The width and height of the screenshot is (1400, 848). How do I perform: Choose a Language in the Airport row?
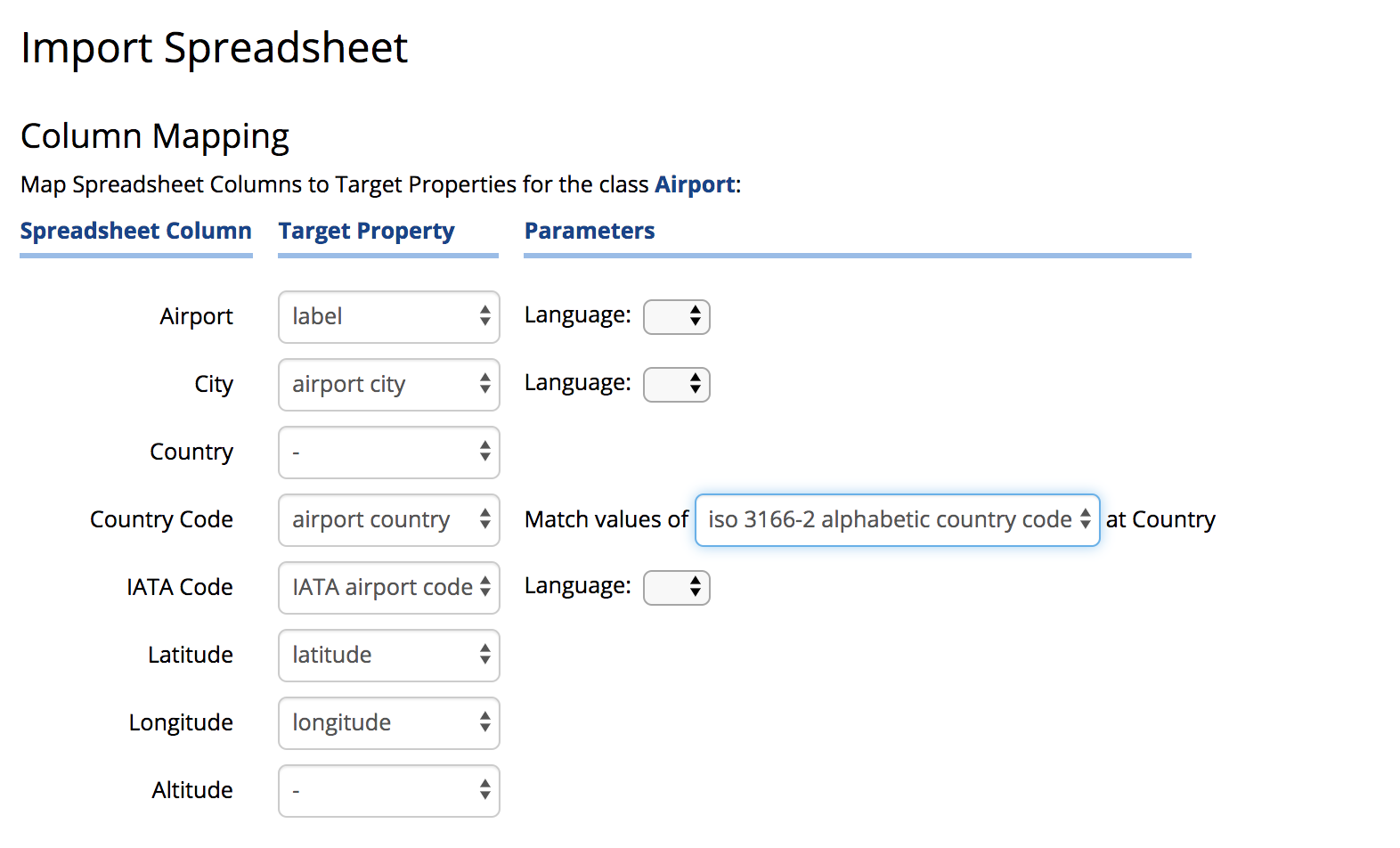click(x=676, y=317)
